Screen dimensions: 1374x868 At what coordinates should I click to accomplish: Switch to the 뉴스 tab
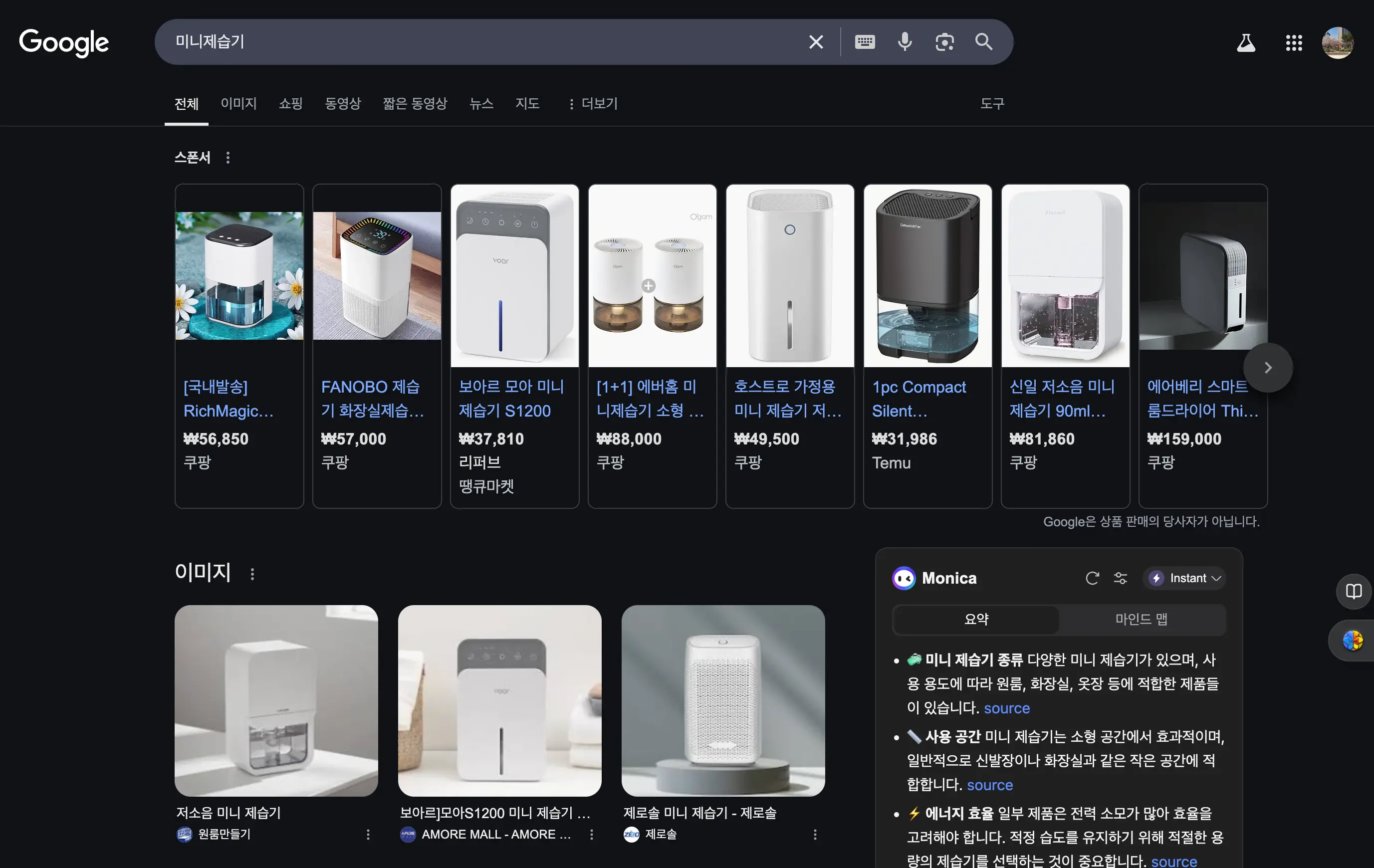pyautogui.click(x=481, y=103)
